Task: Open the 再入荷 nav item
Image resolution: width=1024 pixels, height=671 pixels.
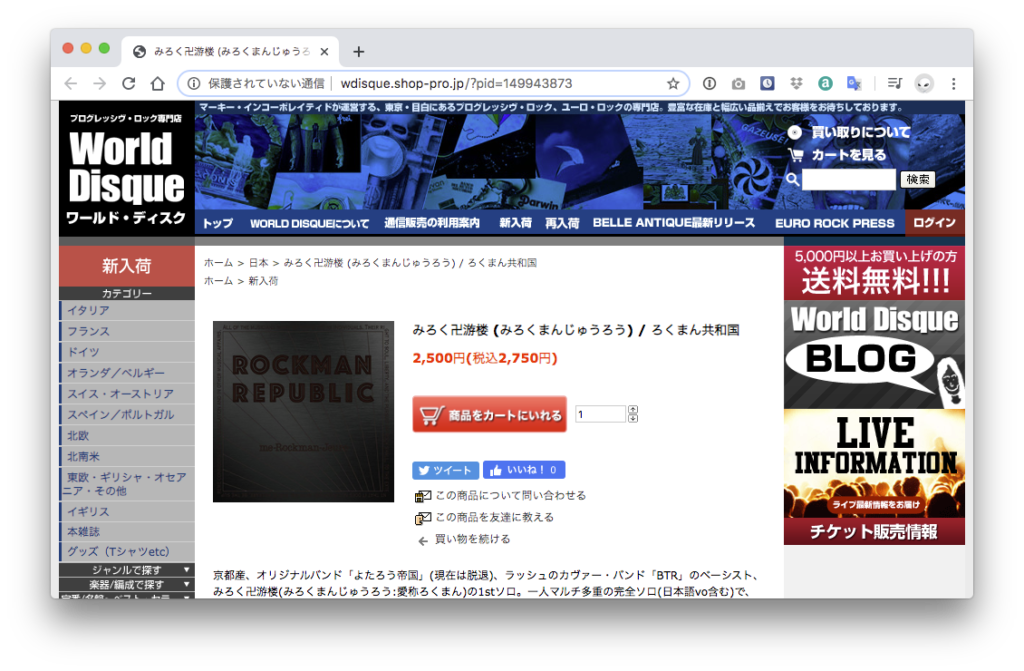Action: [x=562, y=223]
